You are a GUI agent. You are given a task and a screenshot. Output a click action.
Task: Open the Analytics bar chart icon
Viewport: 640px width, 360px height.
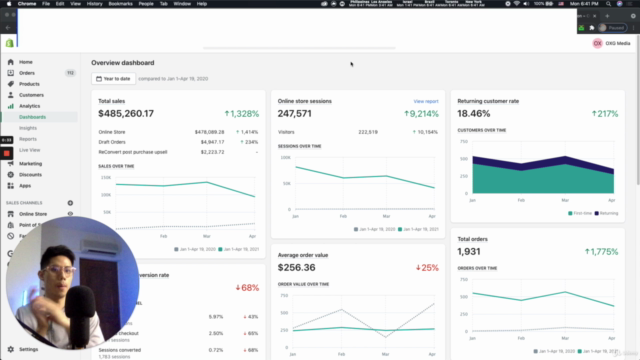tap(11, 106)
